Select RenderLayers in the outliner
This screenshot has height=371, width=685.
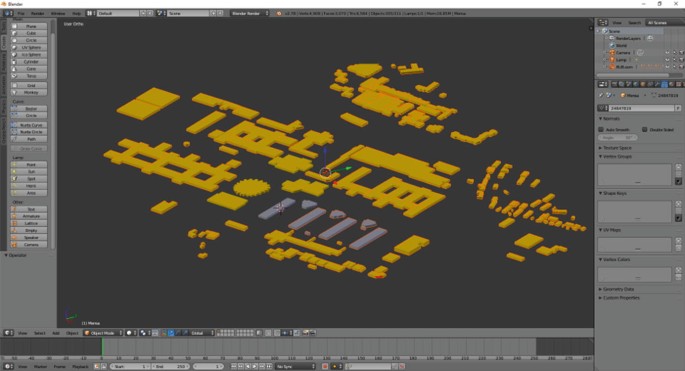pos(628,38)
